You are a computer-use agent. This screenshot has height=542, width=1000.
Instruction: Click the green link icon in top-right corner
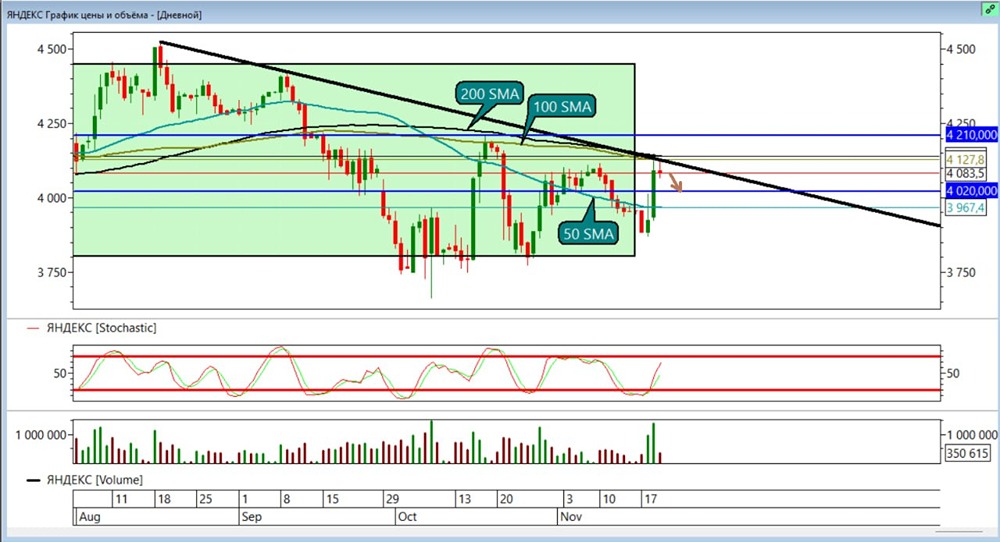(989, 10)
